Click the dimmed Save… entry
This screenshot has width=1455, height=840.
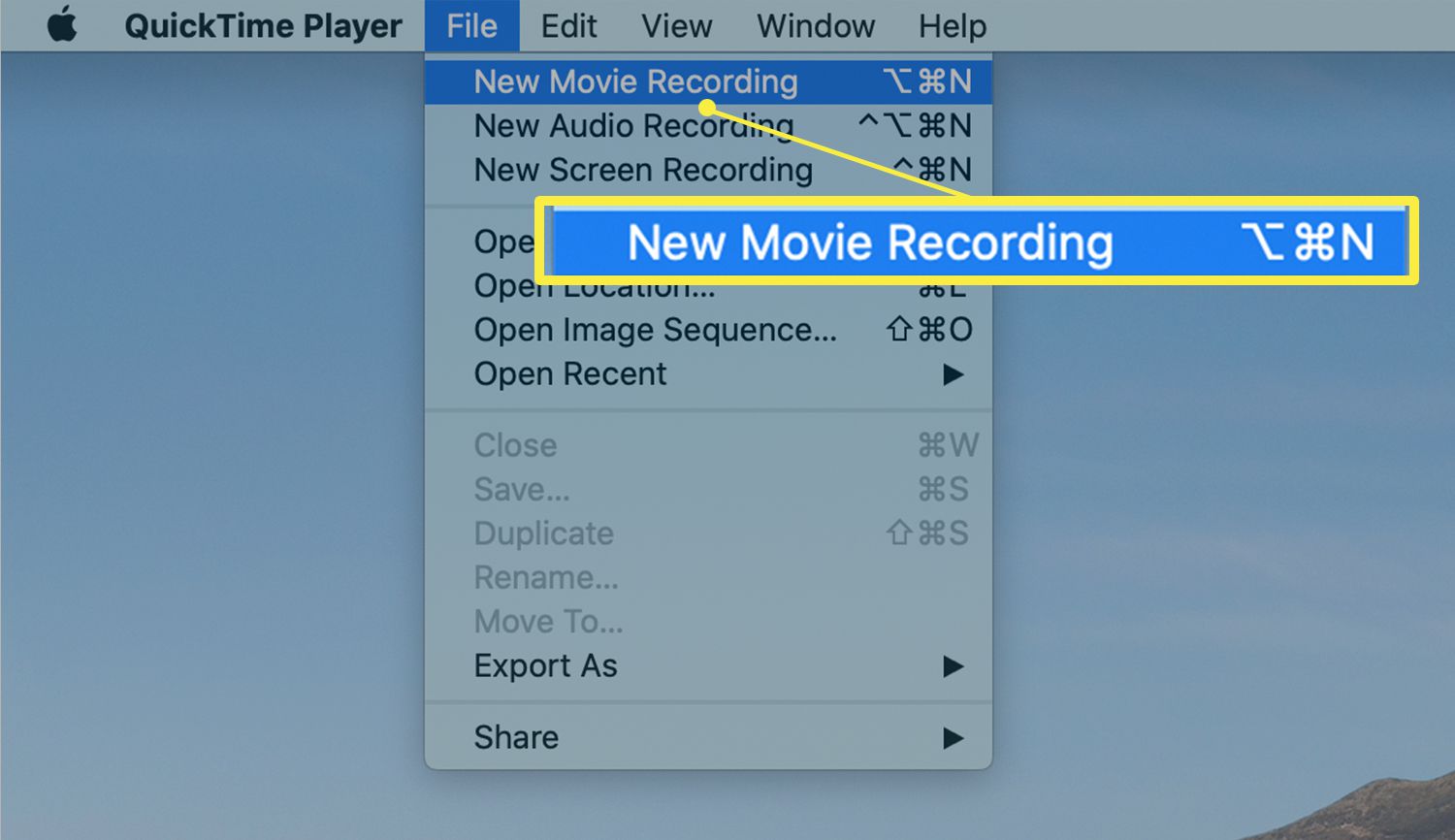(x=708, y=489)
